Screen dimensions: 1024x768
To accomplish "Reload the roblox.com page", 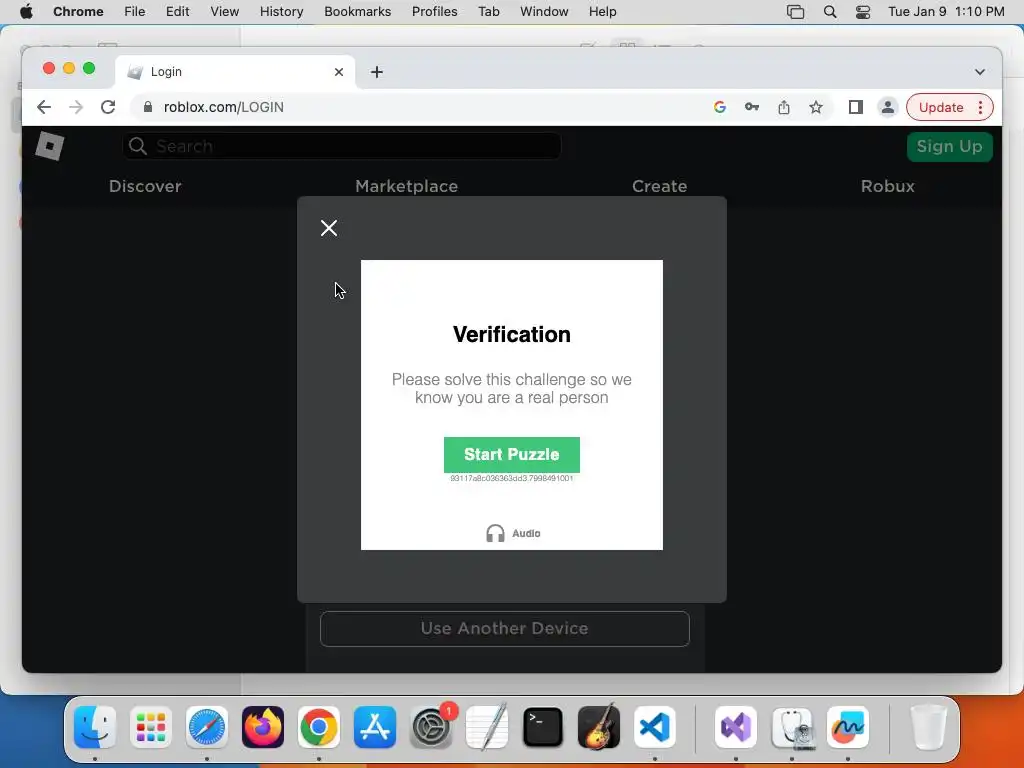I will (x=108, y=107).
